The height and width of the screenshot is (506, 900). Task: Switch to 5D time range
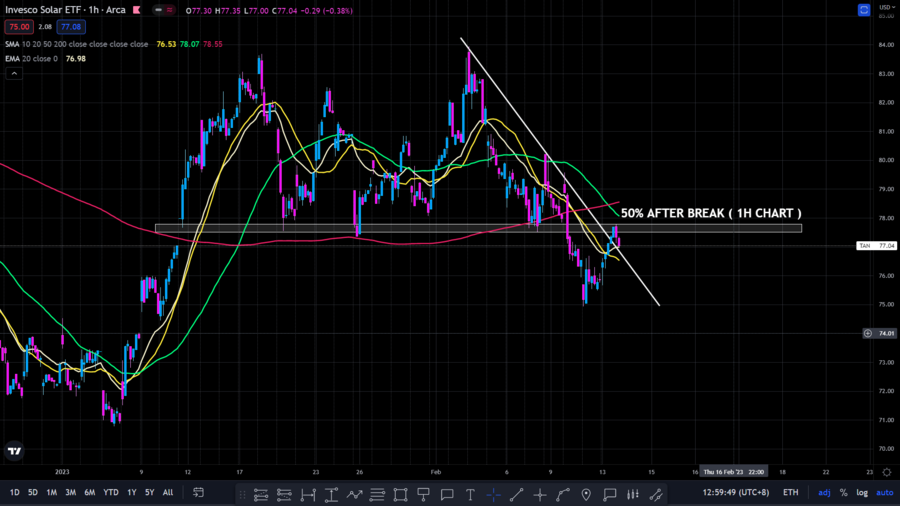click(x=33, y=492)
